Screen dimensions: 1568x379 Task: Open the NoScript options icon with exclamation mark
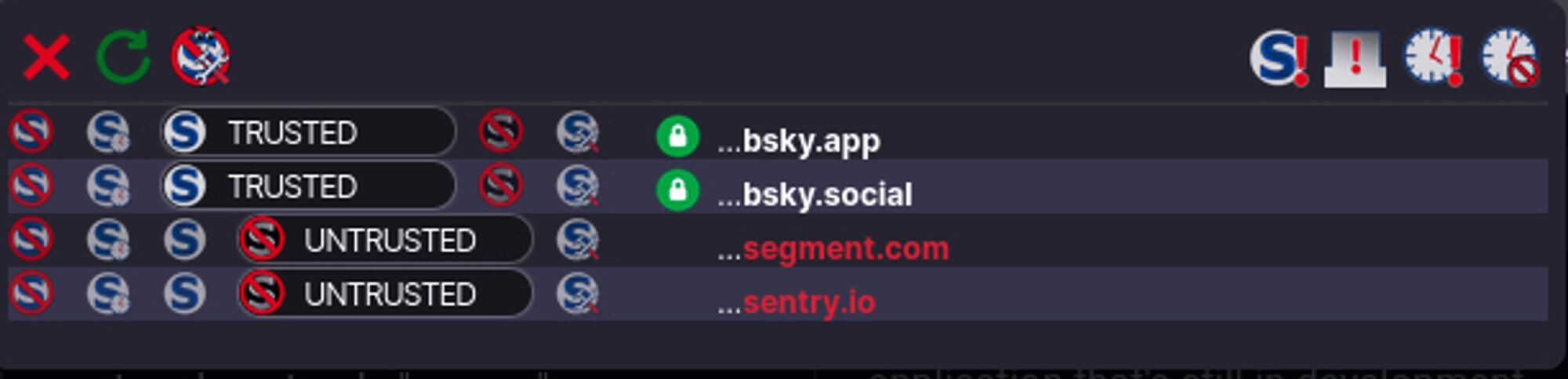1279,58
